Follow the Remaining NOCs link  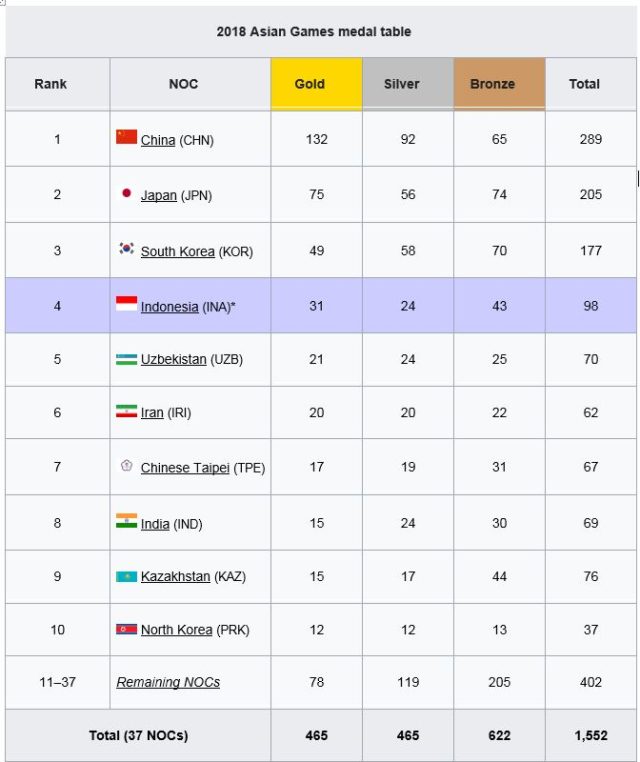click(x=168, y=682)
